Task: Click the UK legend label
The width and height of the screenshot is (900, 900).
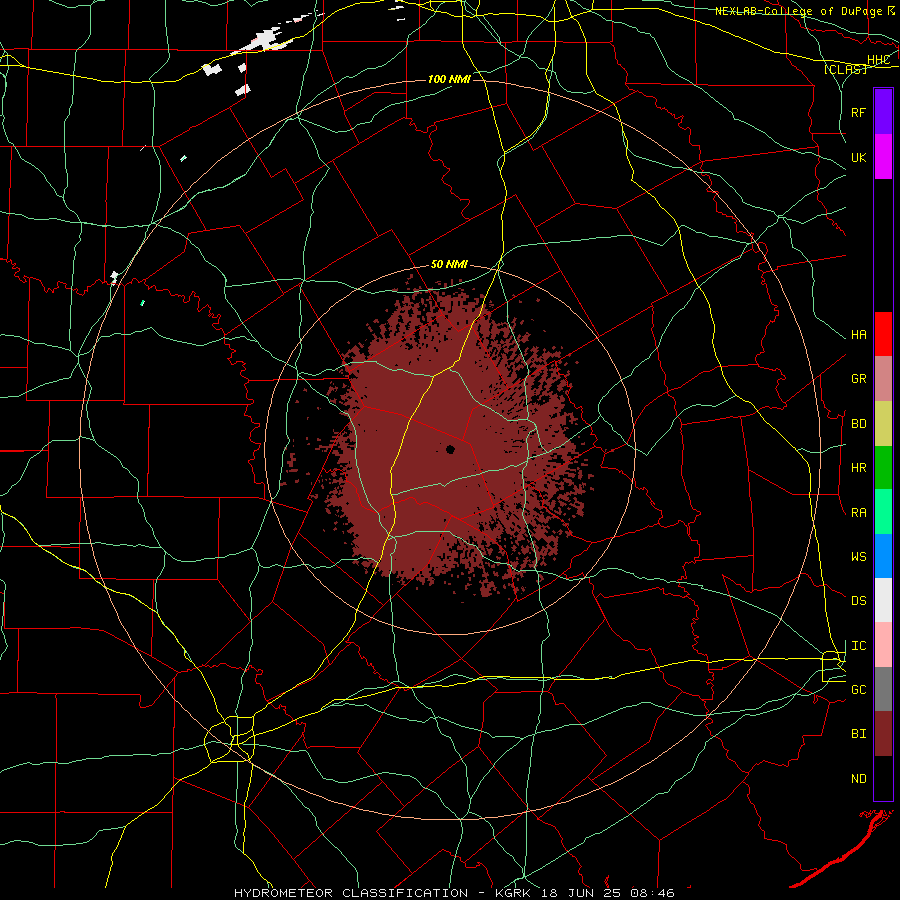Action: pos(858,157)
